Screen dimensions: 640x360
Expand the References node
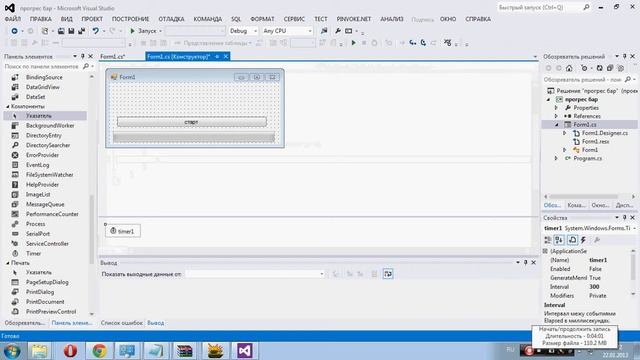click(x=556, y=116)
